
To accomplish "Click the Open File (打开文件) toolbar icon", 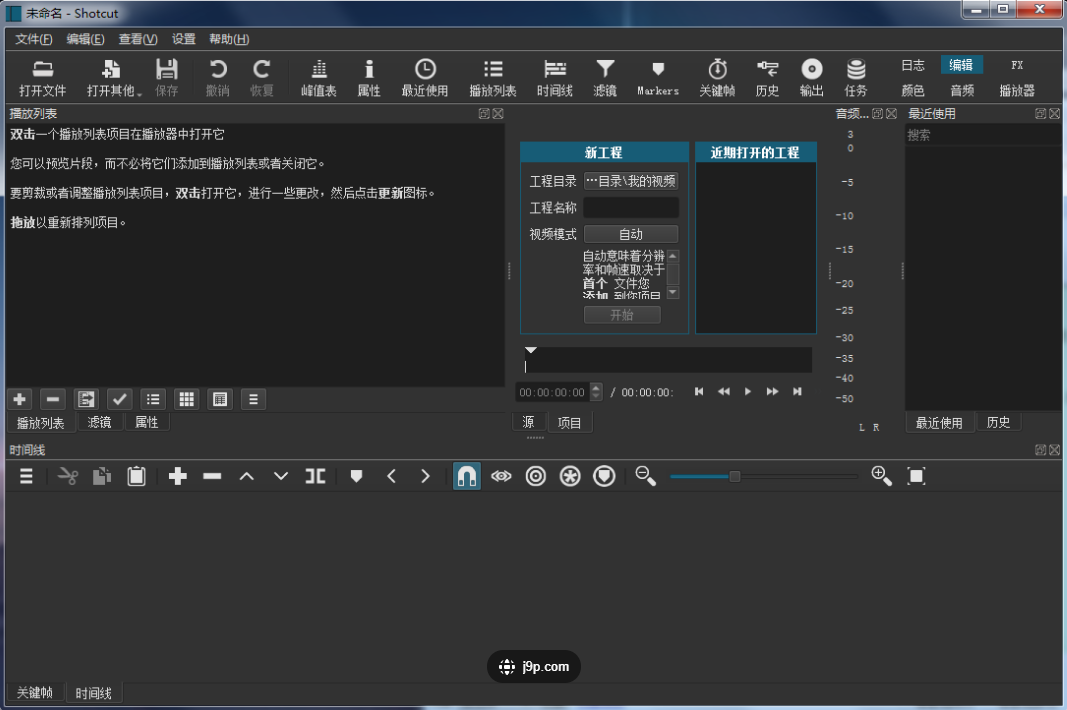I will (x=42, y=78).
